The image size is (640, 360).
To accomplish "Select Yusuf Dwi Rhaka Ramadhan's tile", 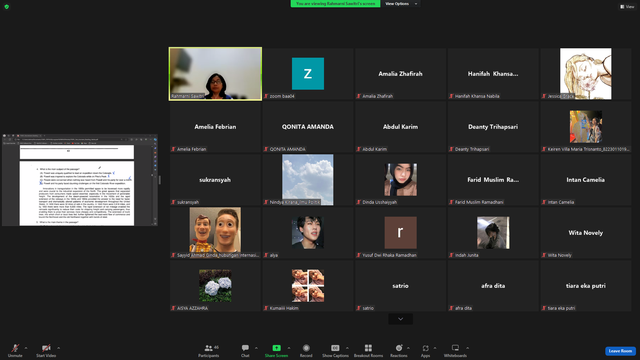I will [x=400, y=233].
